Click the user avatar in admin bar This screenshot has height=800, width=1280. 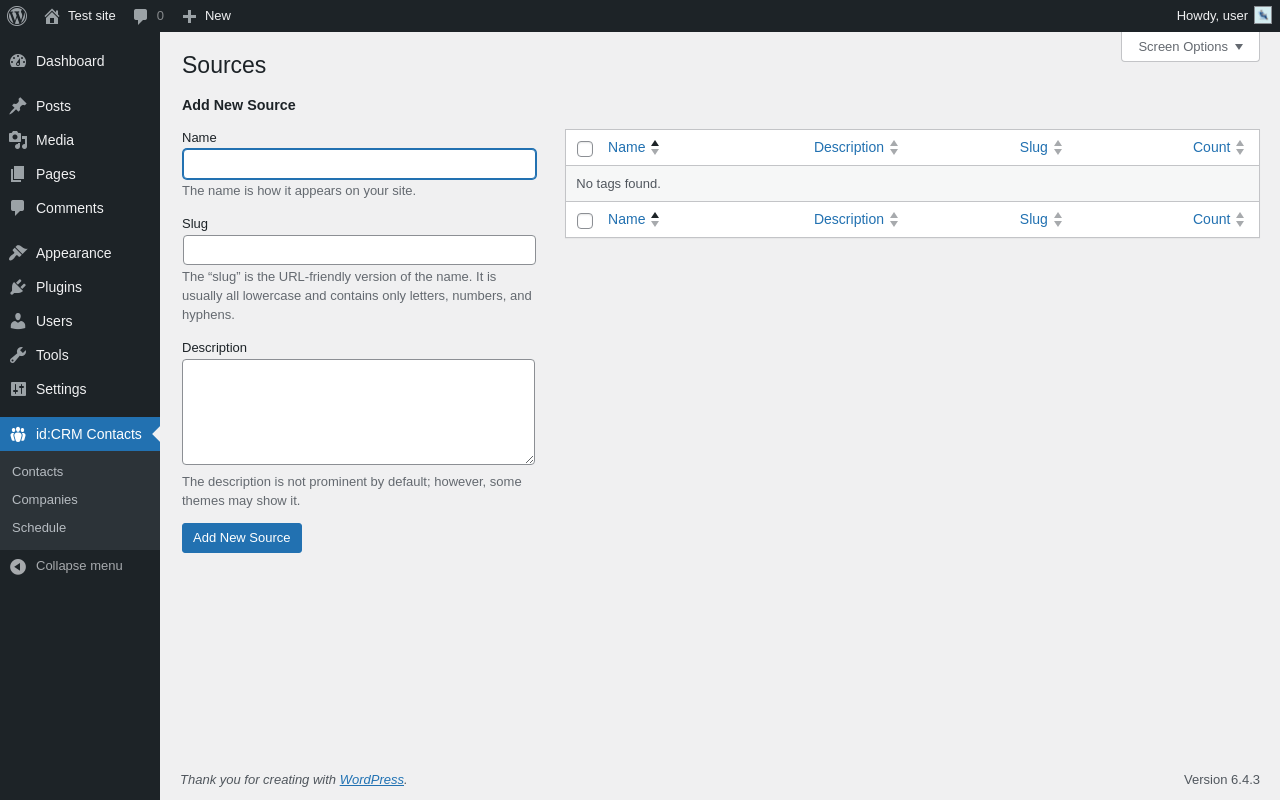tap(1263, 15)
